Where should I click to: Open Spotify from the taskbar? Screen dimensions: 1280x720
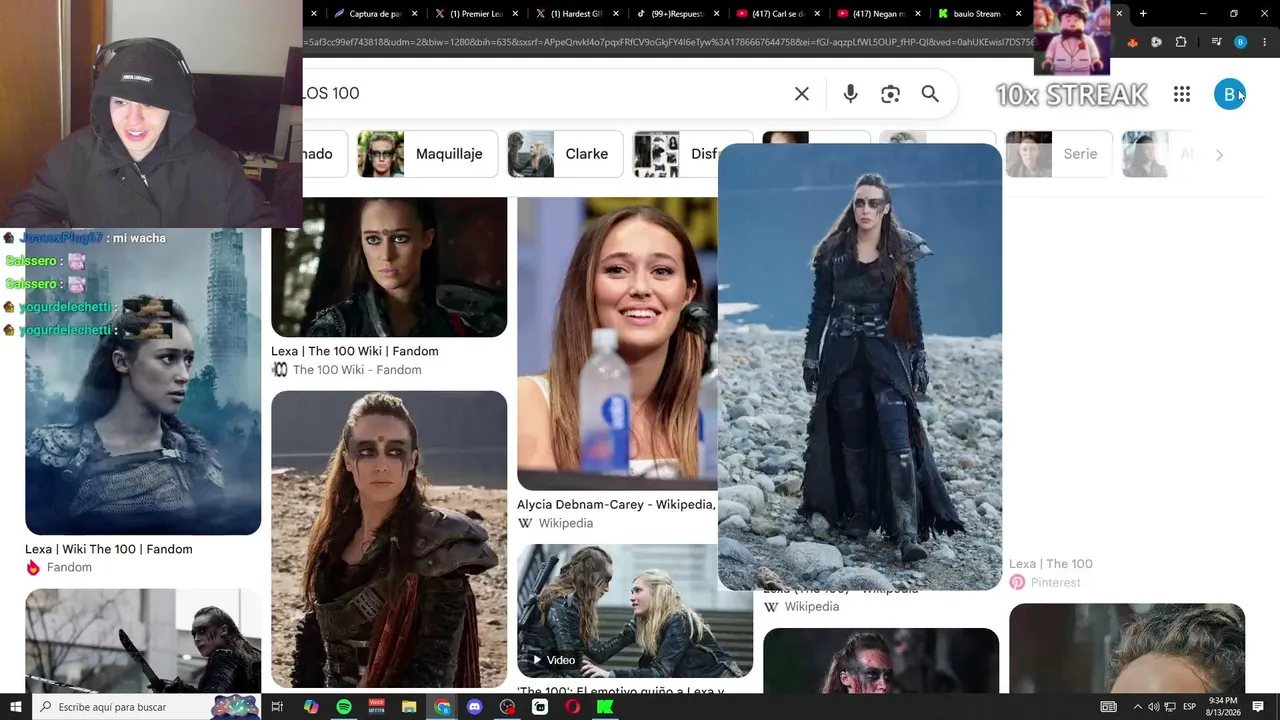point(344,707)
